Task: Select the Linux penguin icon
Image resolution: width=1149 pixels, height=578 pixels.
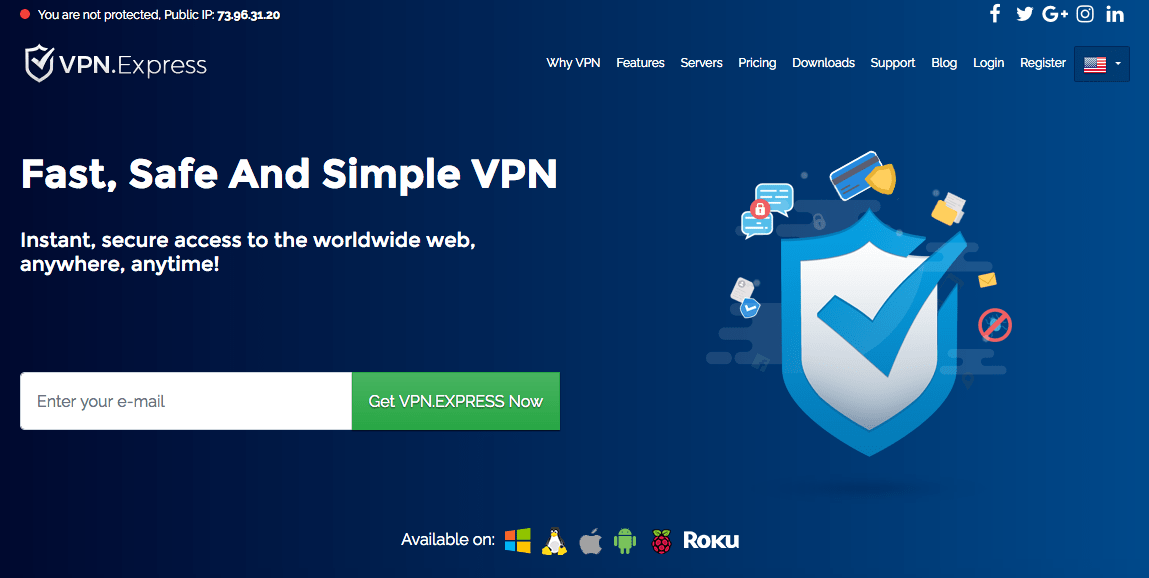Action: [554, 541]
